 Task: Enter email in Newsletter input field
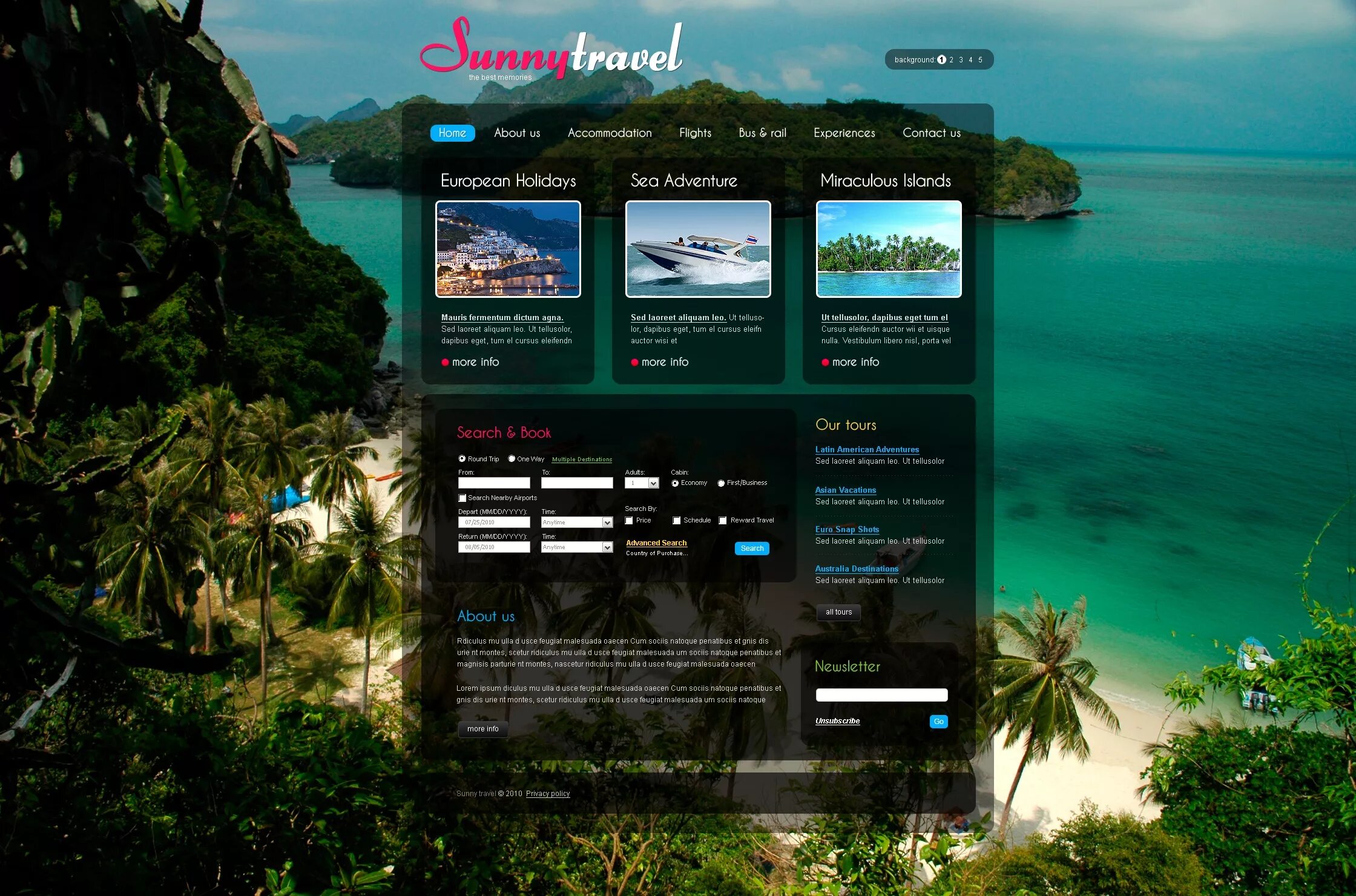[882, 695]
